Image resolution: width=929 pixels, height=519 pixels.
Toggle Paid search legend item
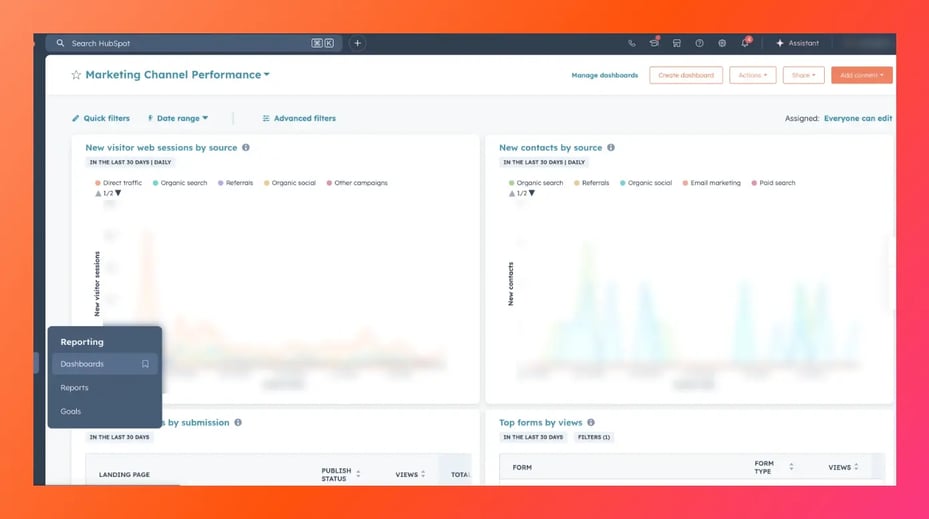point(773,183)
